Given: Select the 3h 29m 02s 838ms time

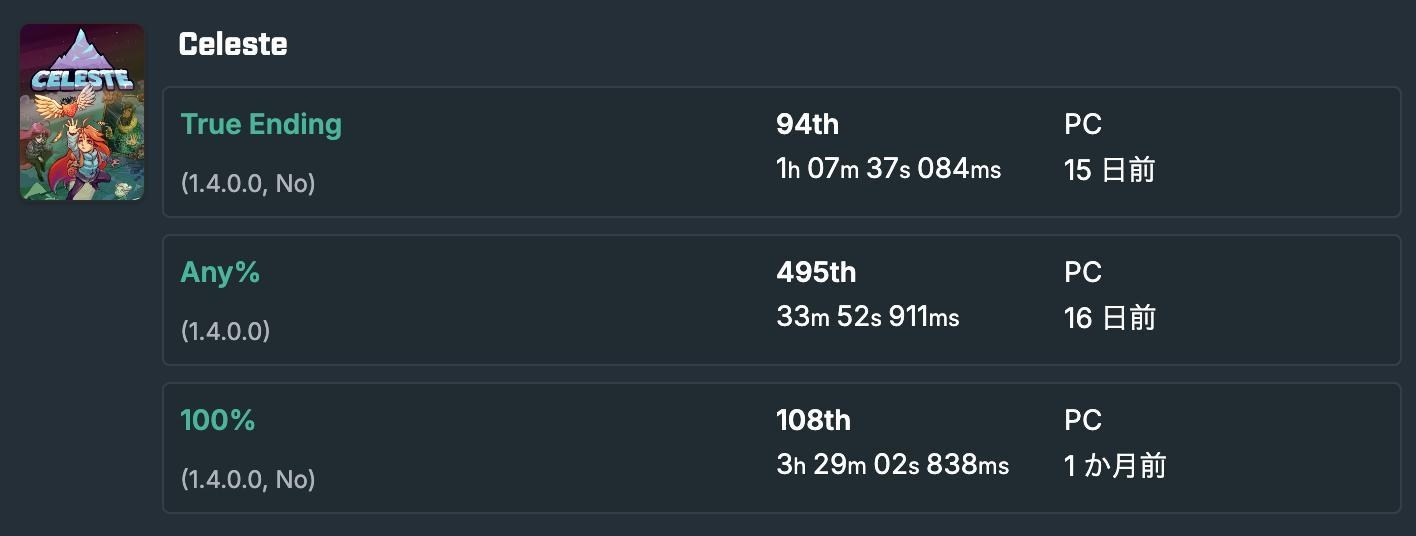Looking at the screenshot, I should (892, 465).
